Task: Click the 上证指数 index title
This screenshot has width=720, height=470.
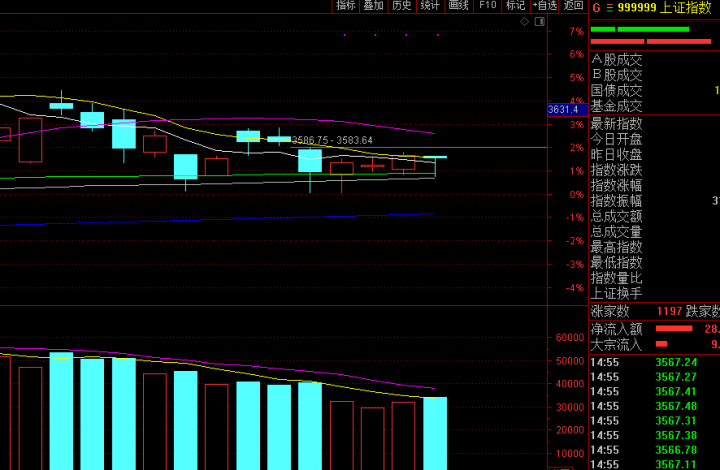Action: pyautogui.click(x=685, y=7)
